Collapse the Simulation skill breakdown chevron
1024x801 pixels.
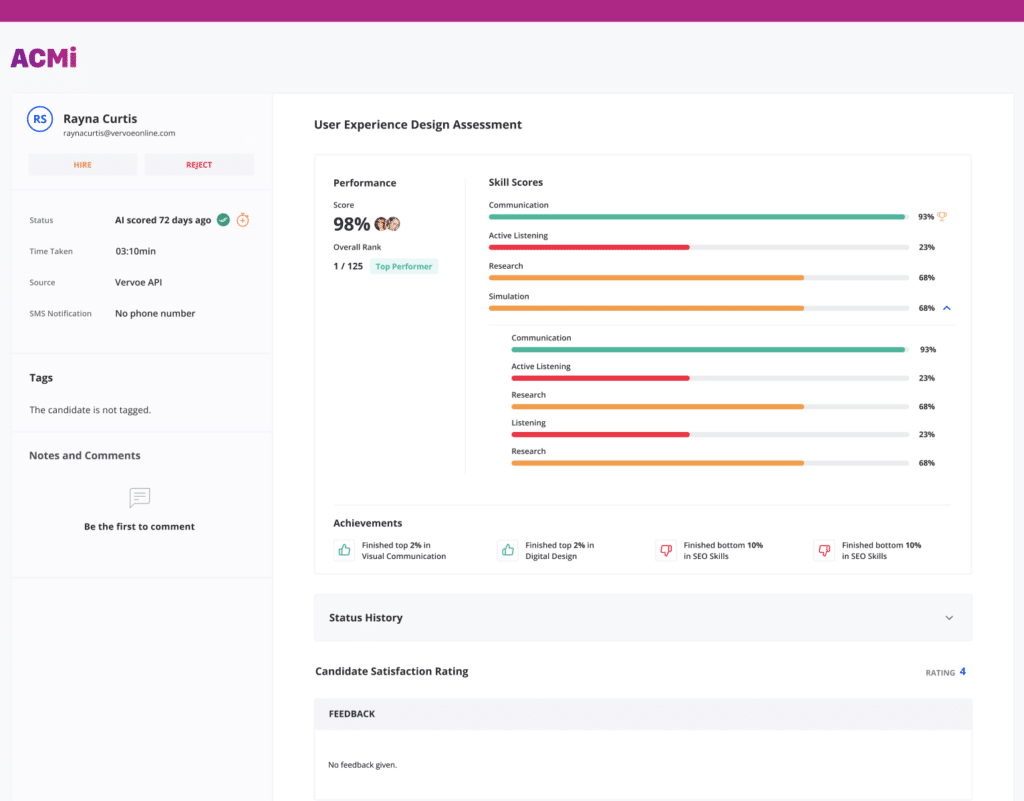click(x=947, y=308)
